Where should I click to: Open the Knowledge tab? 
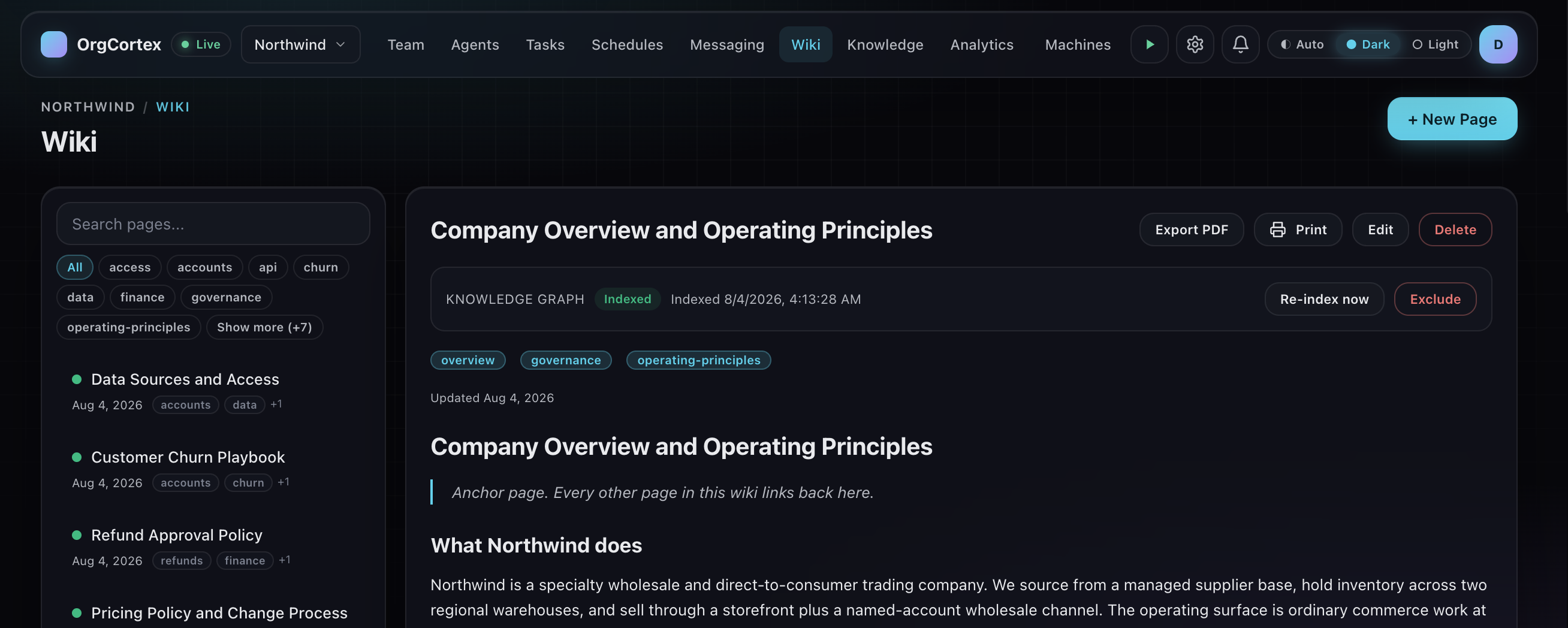885,44
